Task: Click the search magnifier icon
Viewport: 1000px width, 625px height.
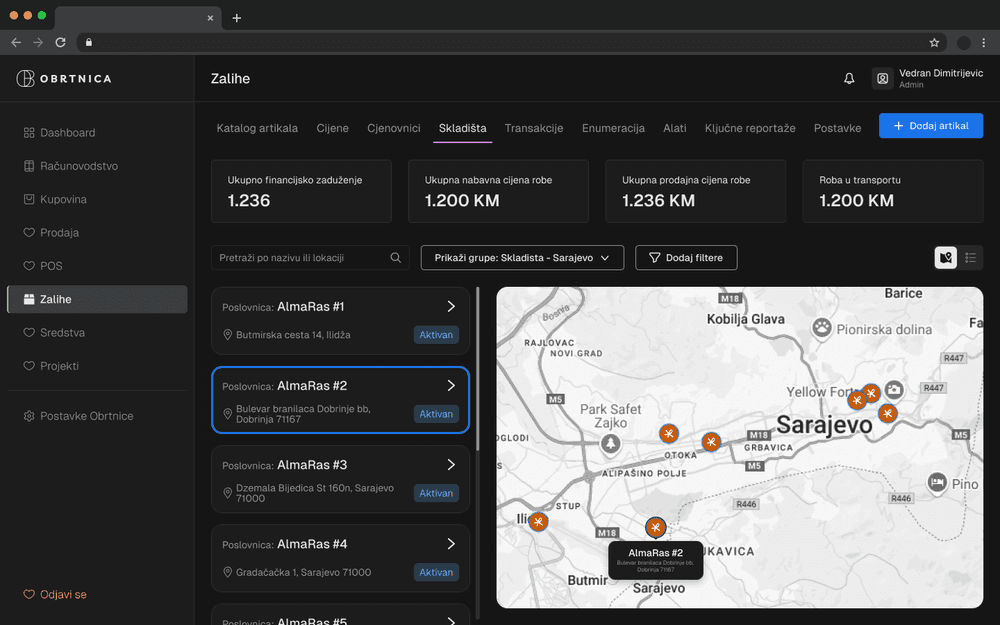Action: coord(396,258)
